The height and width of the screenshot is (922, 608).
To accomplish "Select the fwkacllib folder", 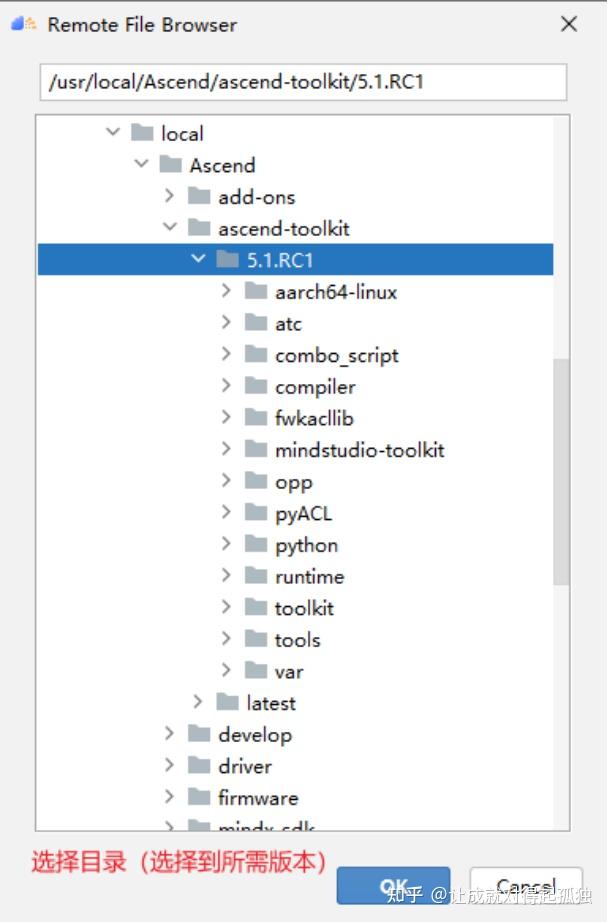I will (x=314, y=418).
